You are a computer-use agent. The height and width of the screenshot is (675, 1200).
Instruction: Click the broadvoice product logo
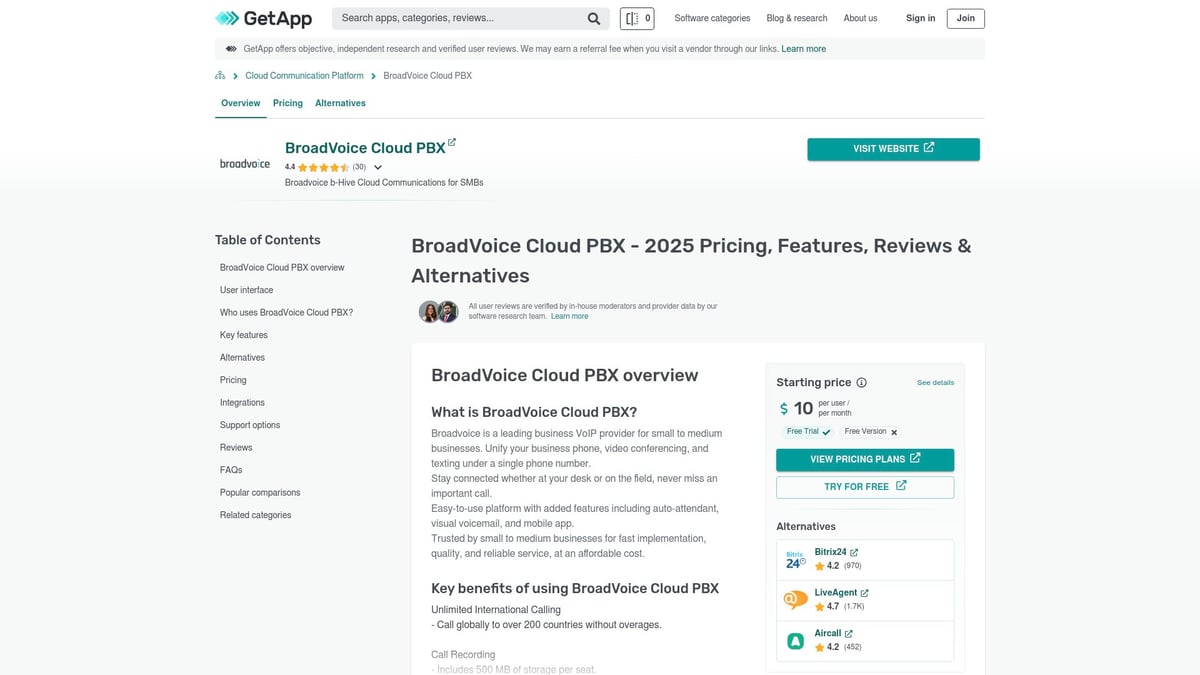[245, 164]
